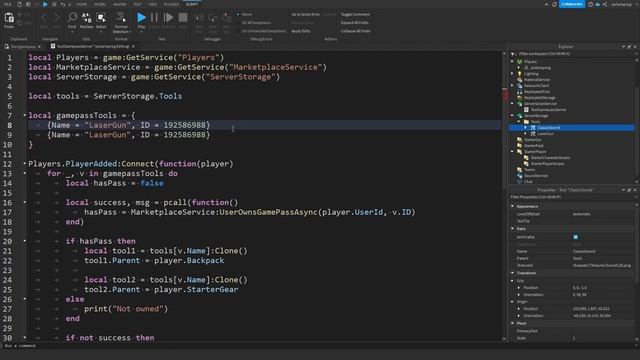Select the ReplicatedStorage icon in Explorer
640x360 pixels.
pos(520,98)
